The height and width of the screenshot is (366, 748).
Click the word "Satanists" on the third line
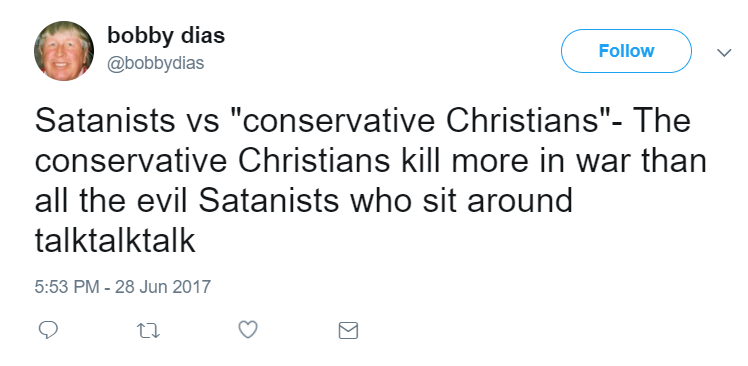pos(269,200)
